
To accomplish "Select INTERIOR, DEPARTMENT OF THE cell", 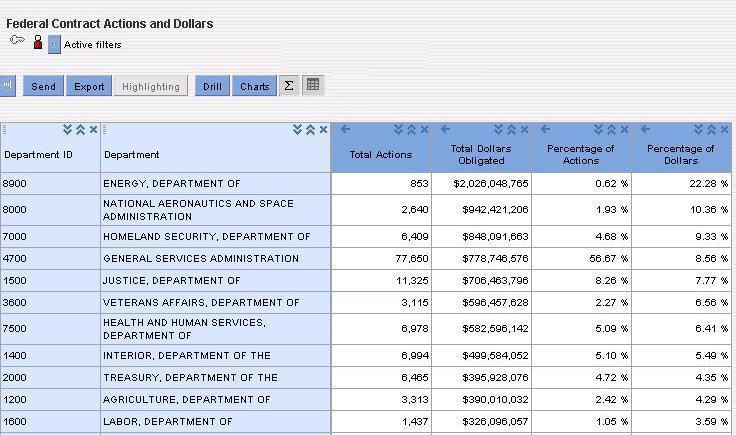I will [215, 356].
